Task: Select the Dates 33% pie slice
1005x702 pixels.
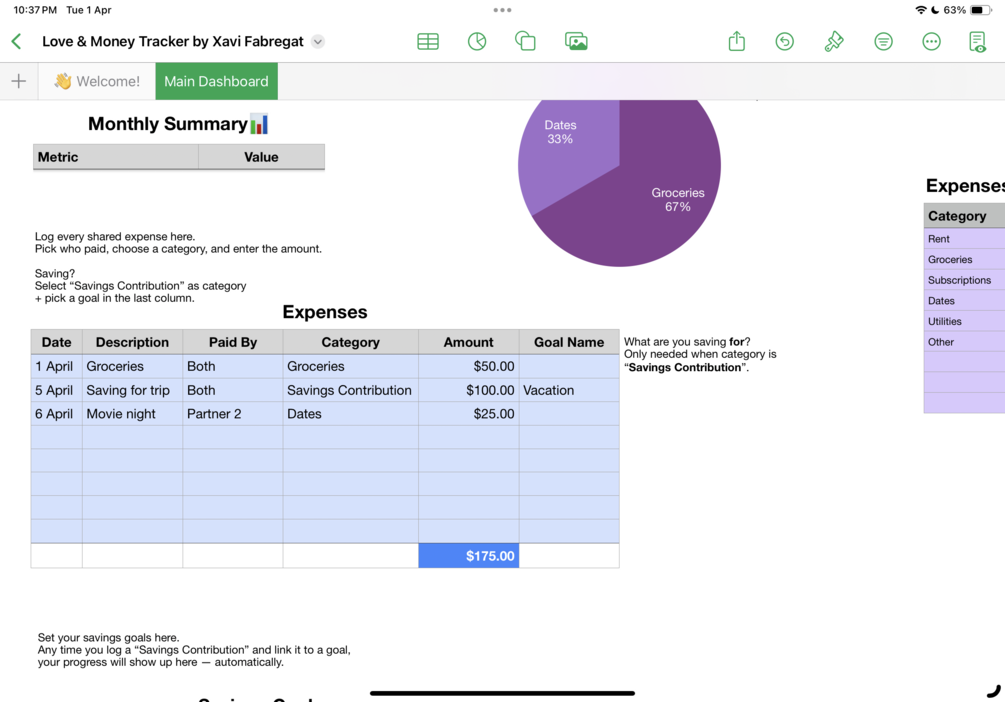Action: pyautogui.click(x=567, y=151)
